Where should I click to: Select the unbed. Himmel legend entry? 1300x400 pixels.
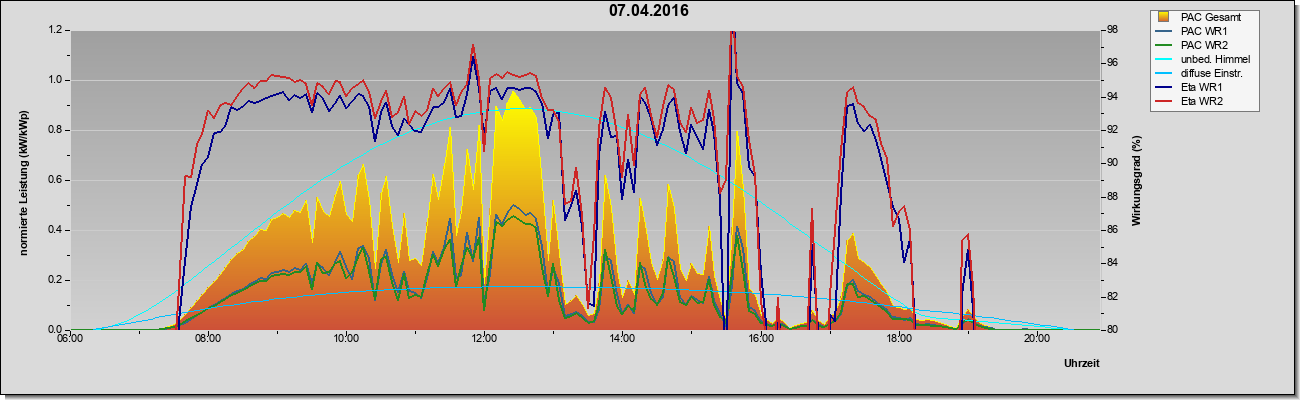click(1205, 59)
